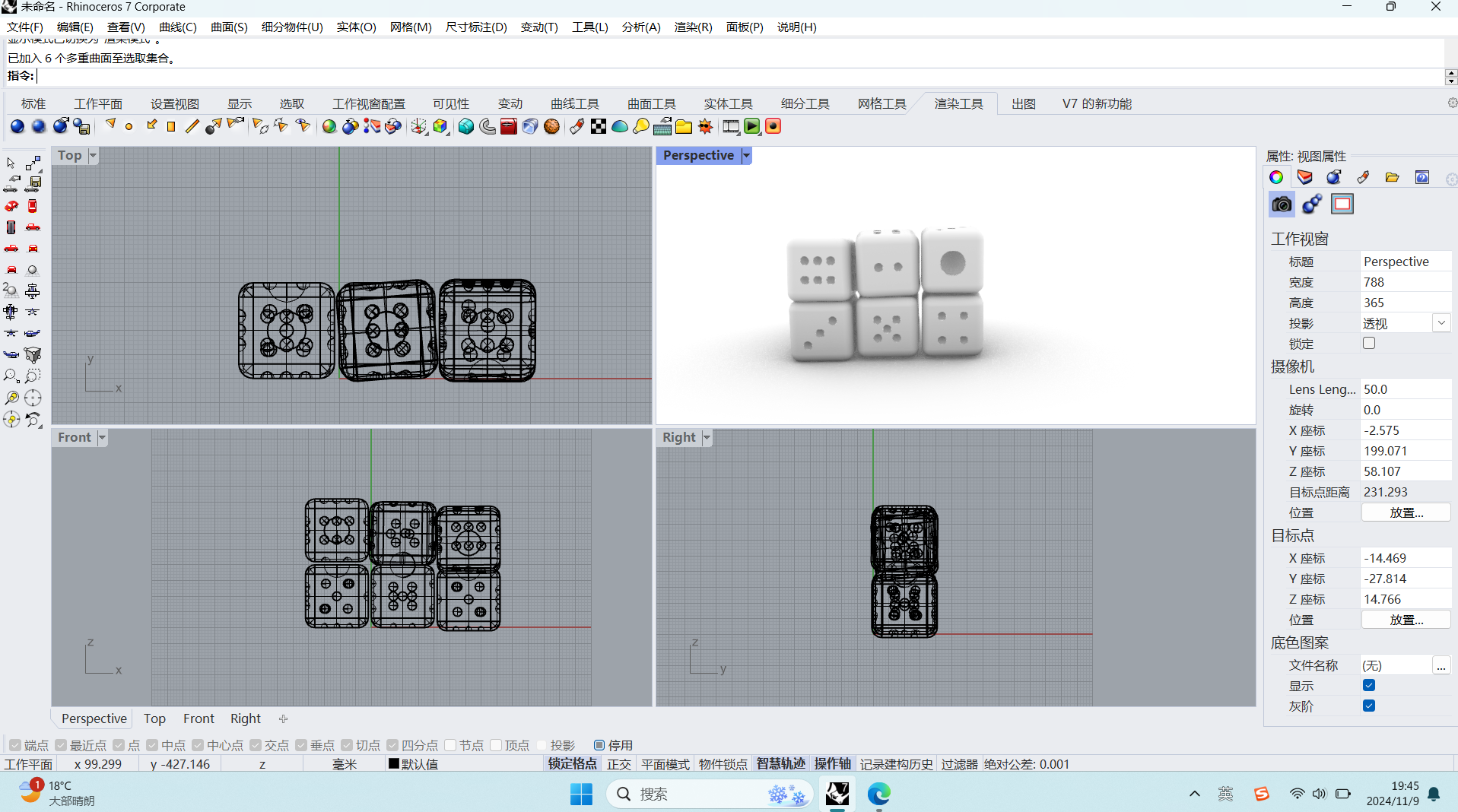Click the green play render preview icon
The width and height of the screenshot is (1458, 812).
point(752,126)
